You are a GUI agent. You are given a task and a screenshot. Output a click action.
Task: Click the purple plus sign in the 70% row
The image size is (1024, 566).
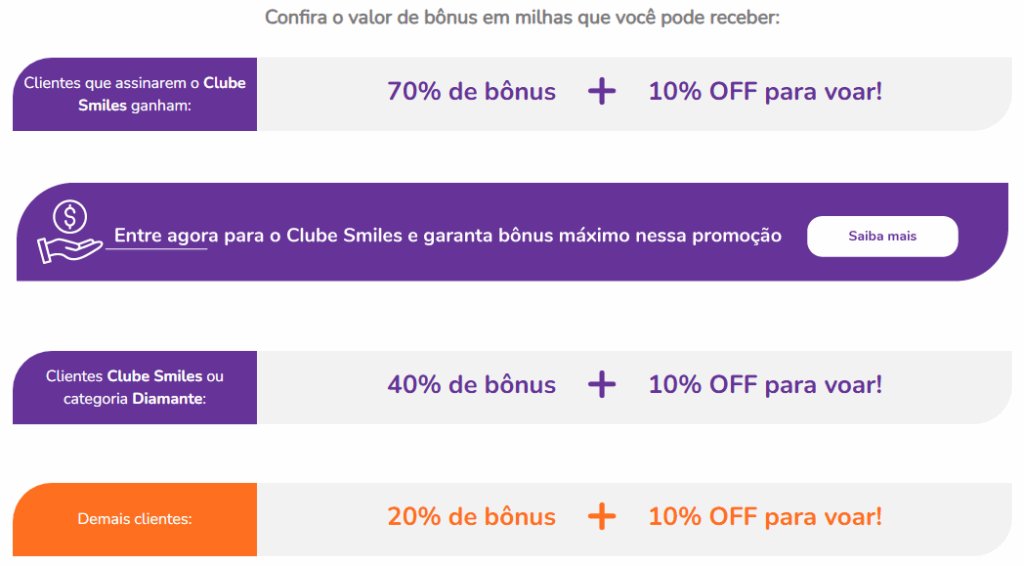pos(601,91)
